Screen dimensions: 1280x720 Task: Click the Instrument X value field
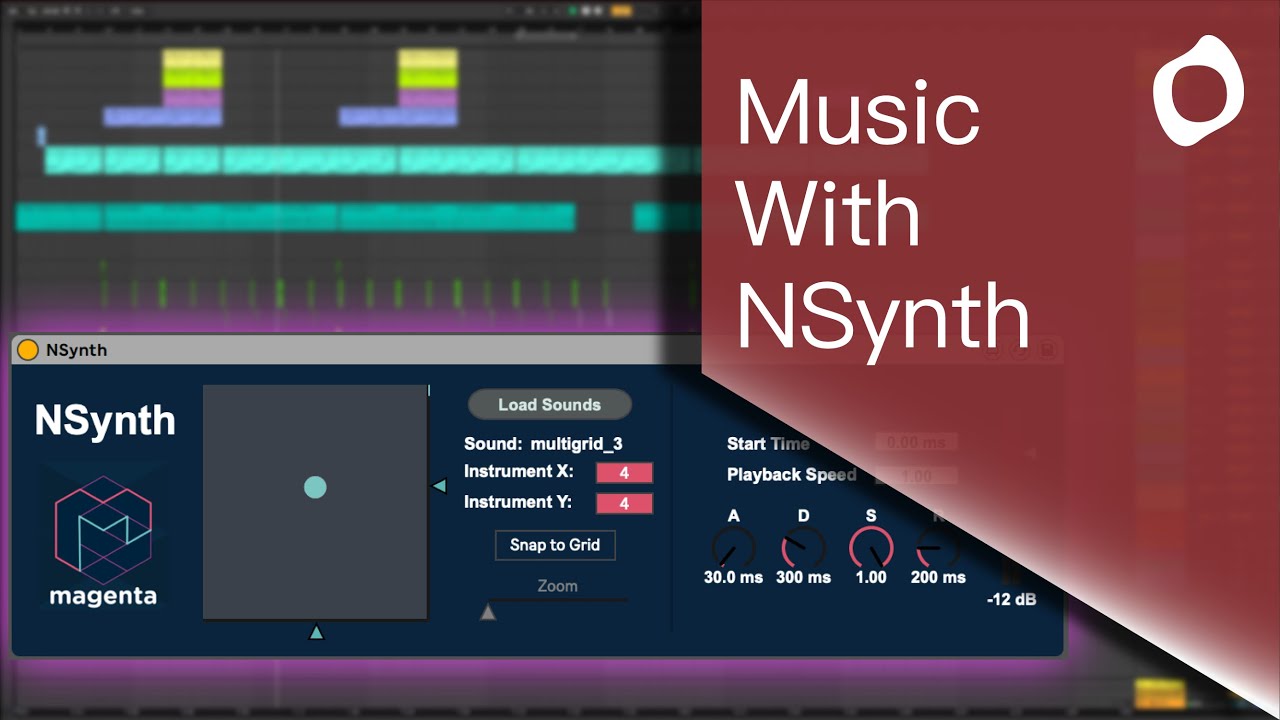[x=624, y=473]
